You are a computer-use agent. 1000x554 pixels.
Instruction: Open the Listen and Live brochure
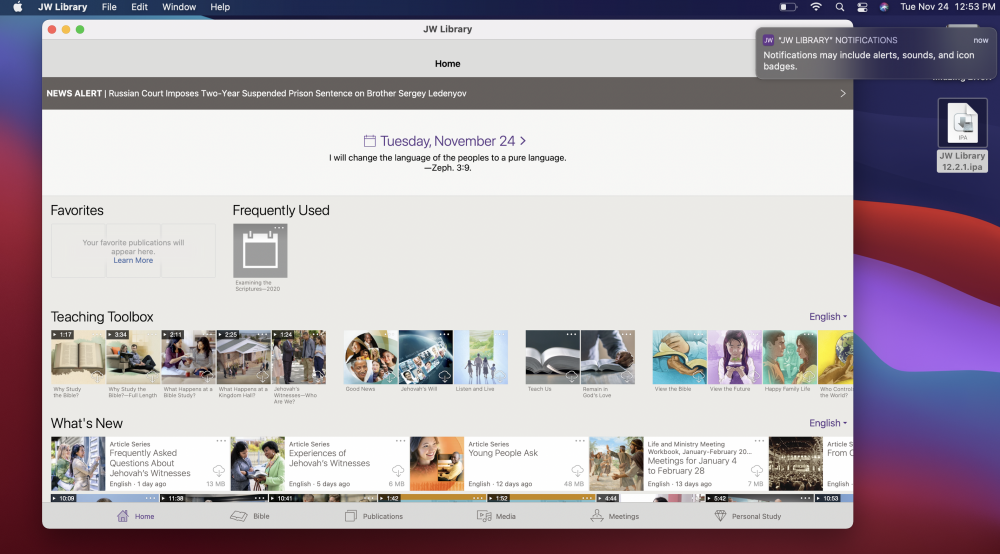[x=481, y=357]
